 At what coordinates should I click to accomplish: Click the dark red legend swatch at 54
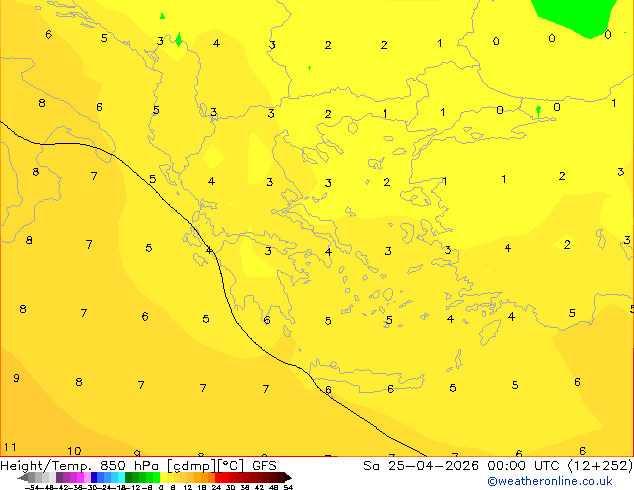click(x=282, y=477)
